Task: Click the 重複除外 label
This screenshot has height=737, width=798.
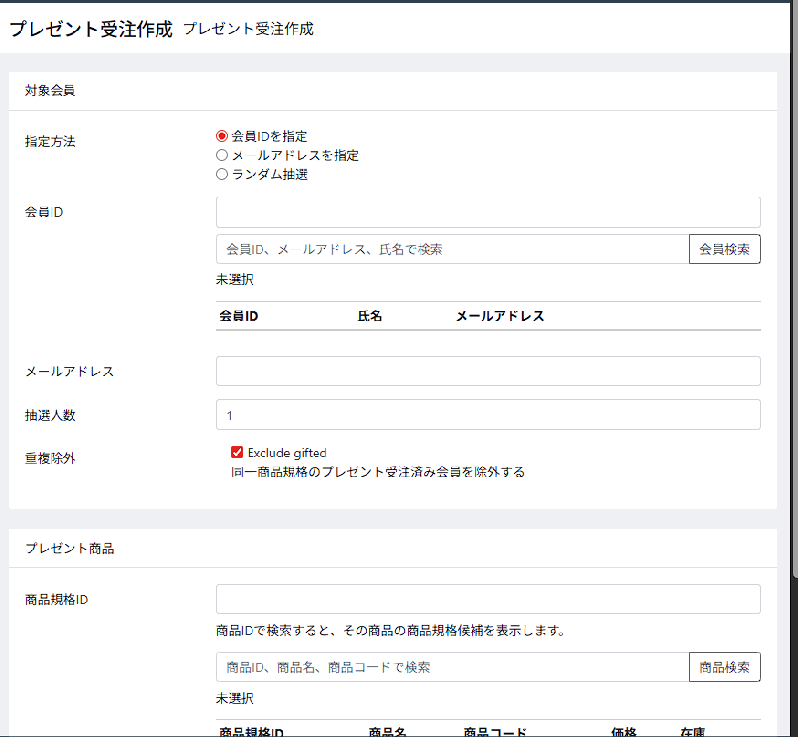Action: click(x=50, y=459)
